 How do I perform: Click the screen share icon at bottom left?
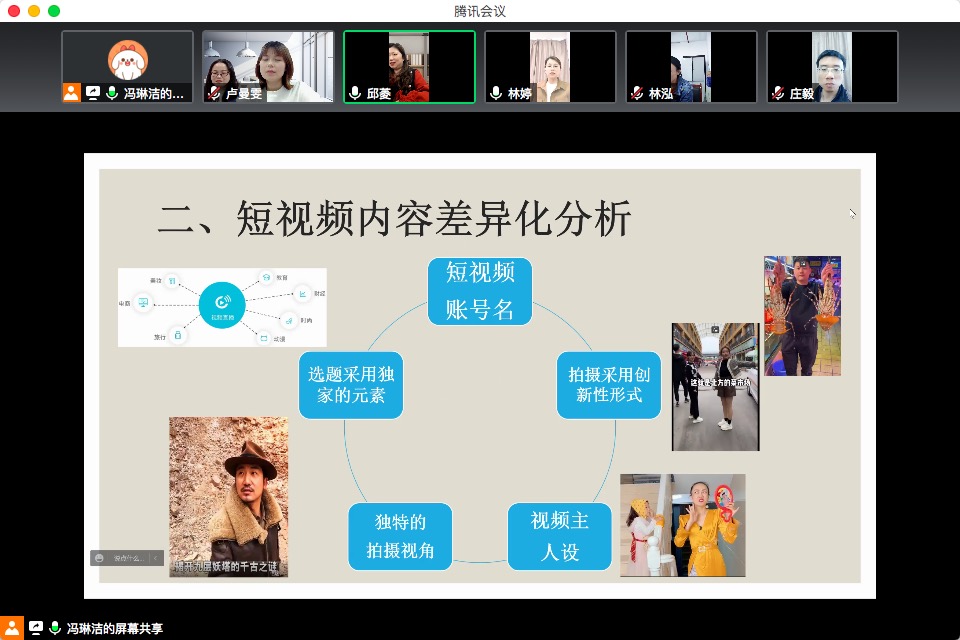[x=36, y=628]
